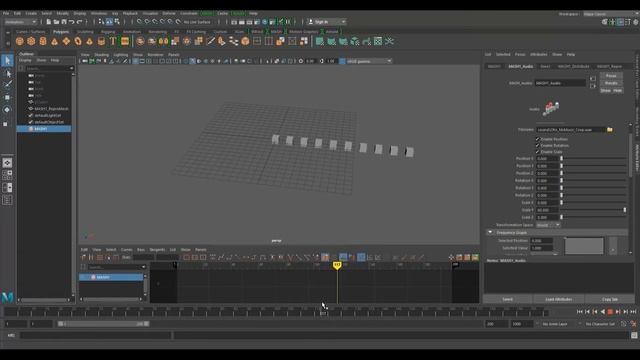
Task: Toggle defaultObjectSet checkbox in Outliner
Action: point(31,122)
